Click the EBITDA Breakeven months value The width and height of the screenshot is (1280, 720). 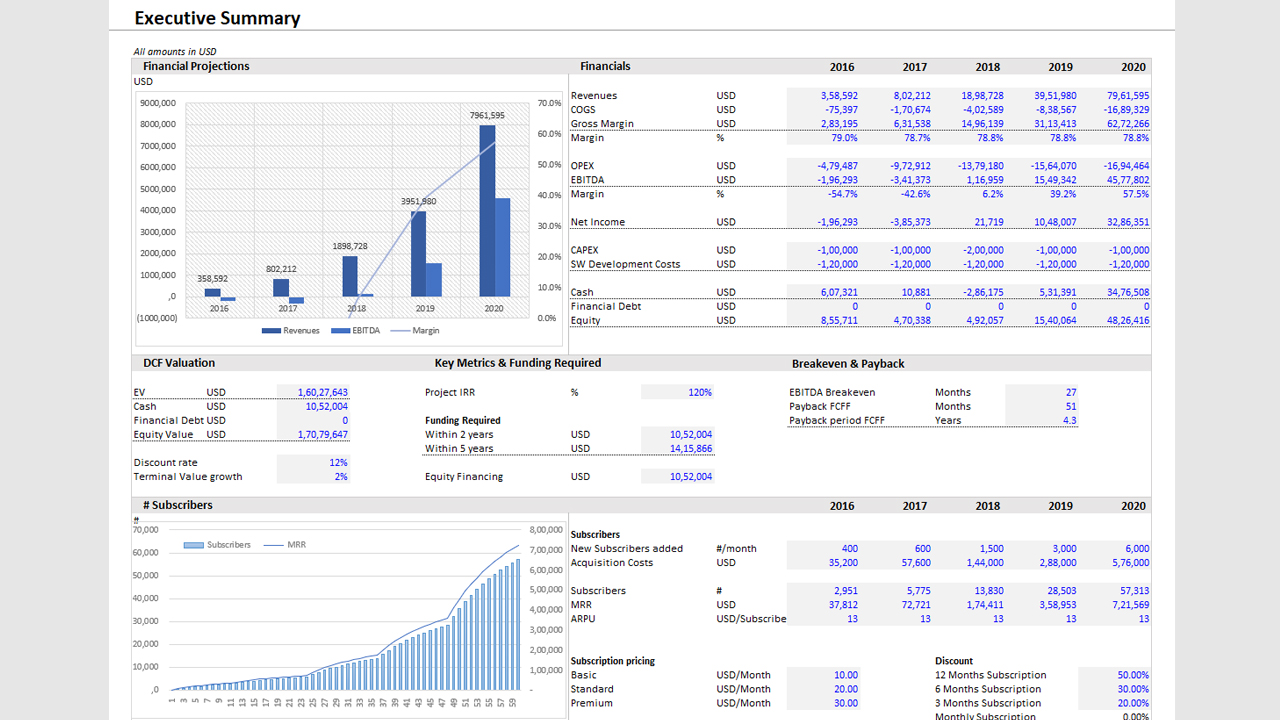1042,393
